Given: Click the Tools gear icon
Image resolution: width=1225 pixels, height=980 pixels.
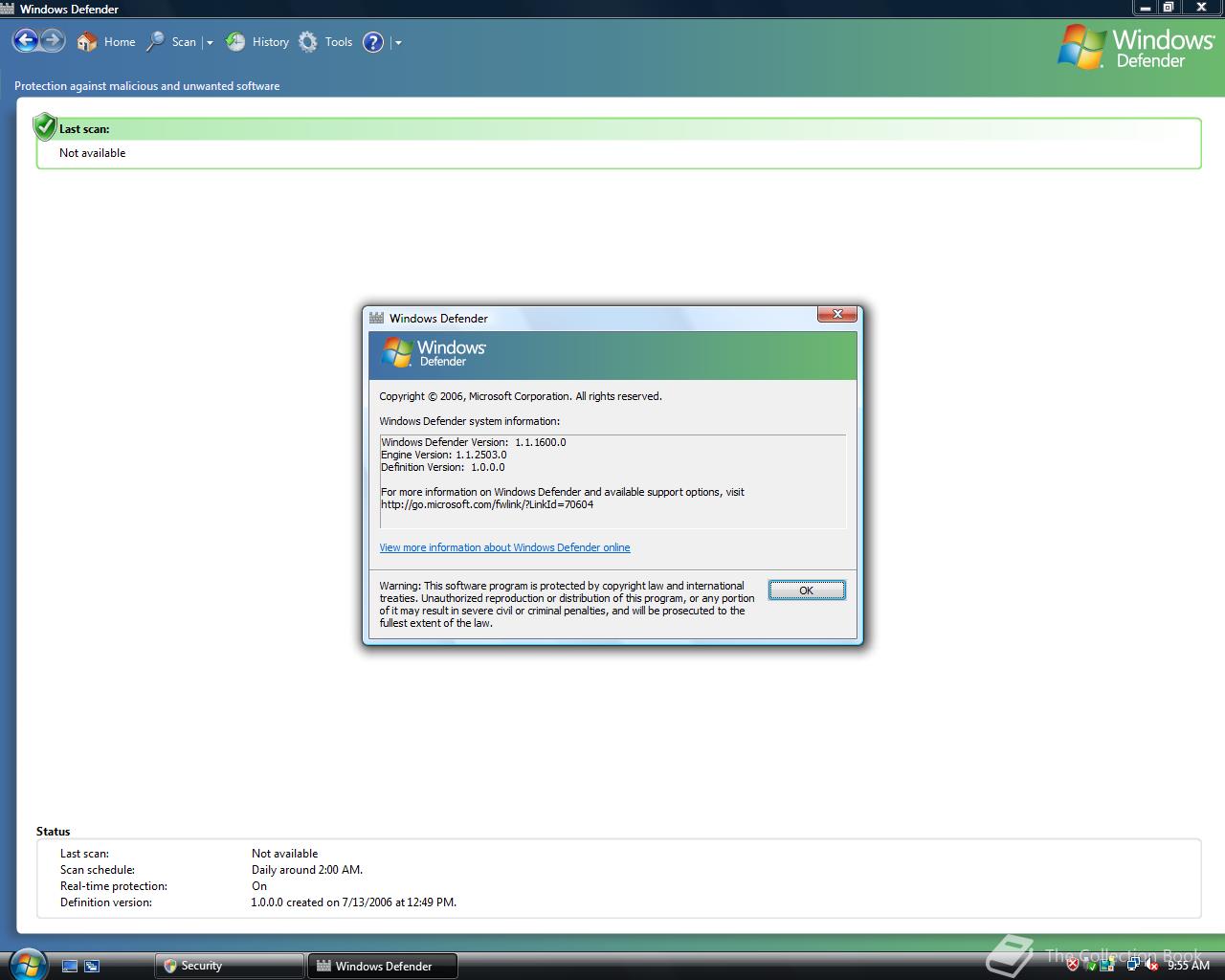Looking at the screenshot, I should click(308, 41).
